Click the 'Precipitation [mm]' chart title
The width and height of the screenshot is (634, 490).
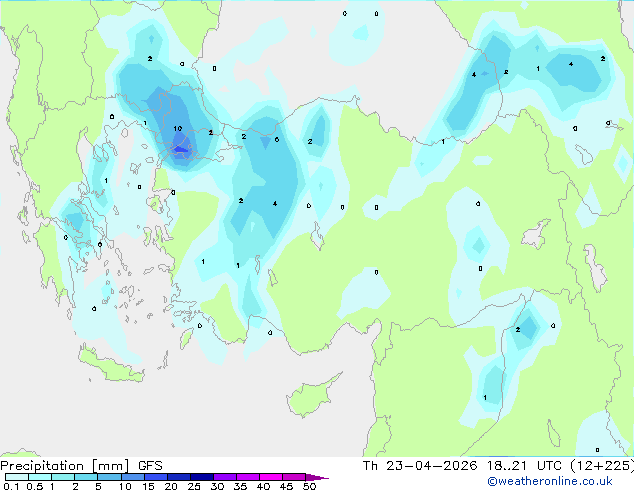(65, 466)
